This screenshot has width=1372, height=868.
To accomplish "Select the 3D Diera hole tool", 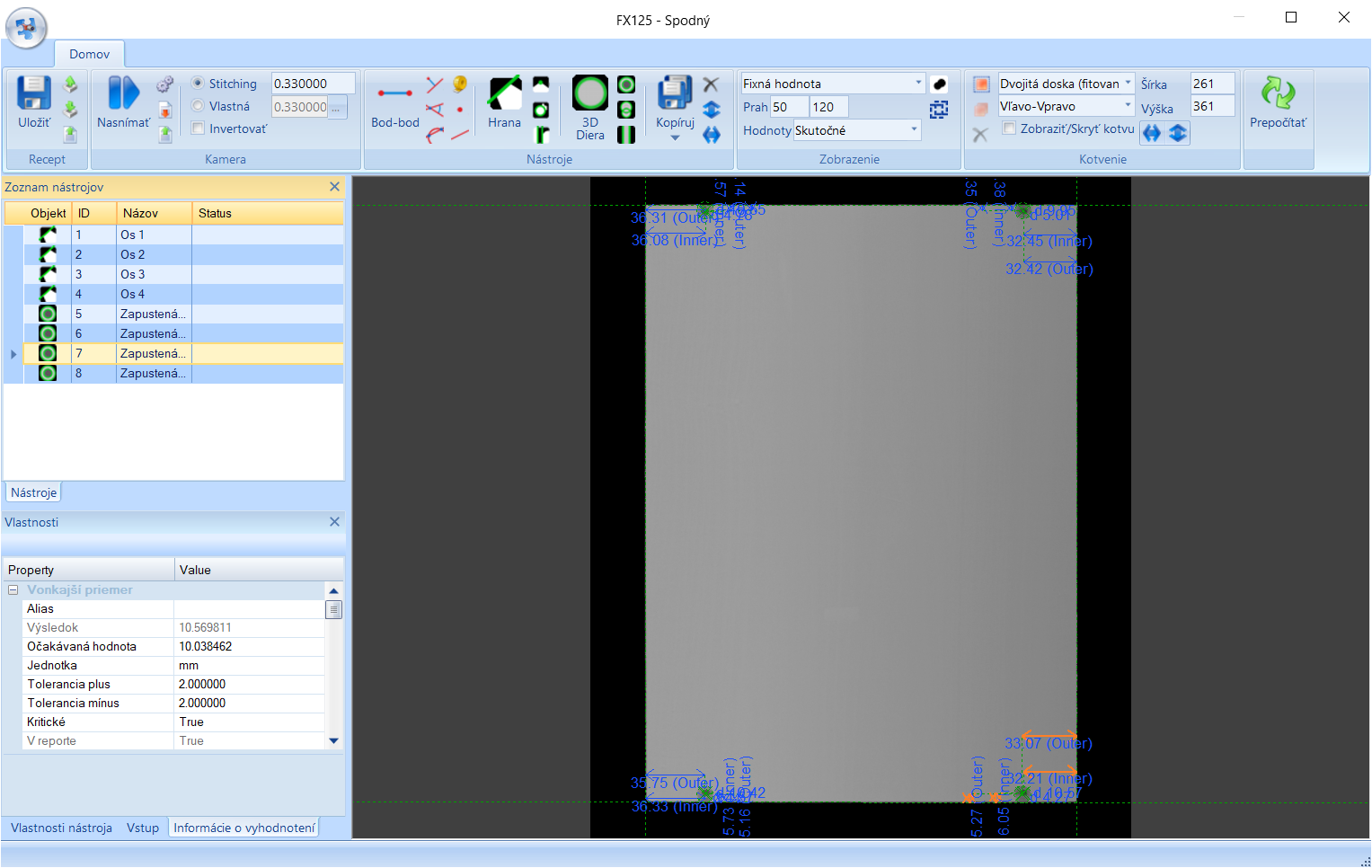I will tap(589, 93).
